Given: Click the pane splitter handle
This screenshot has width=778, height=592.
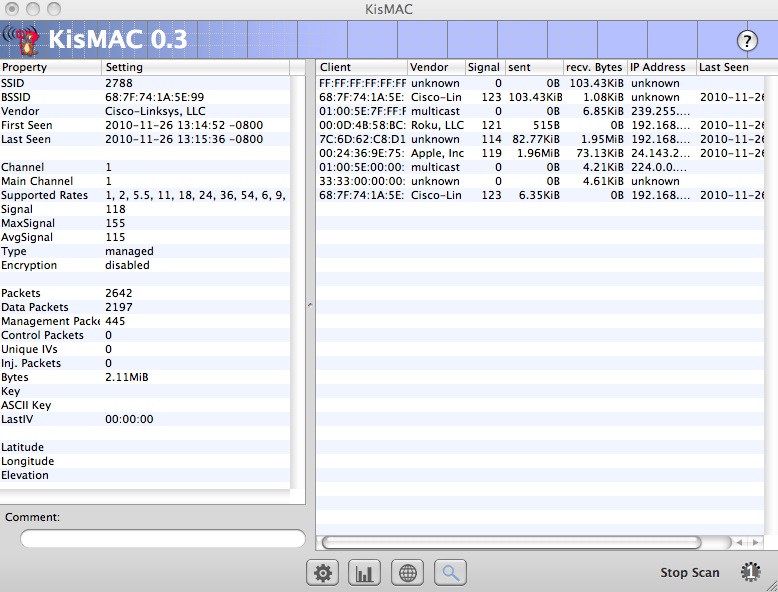Looking at the screenshot, I should (x=310, y=305).
